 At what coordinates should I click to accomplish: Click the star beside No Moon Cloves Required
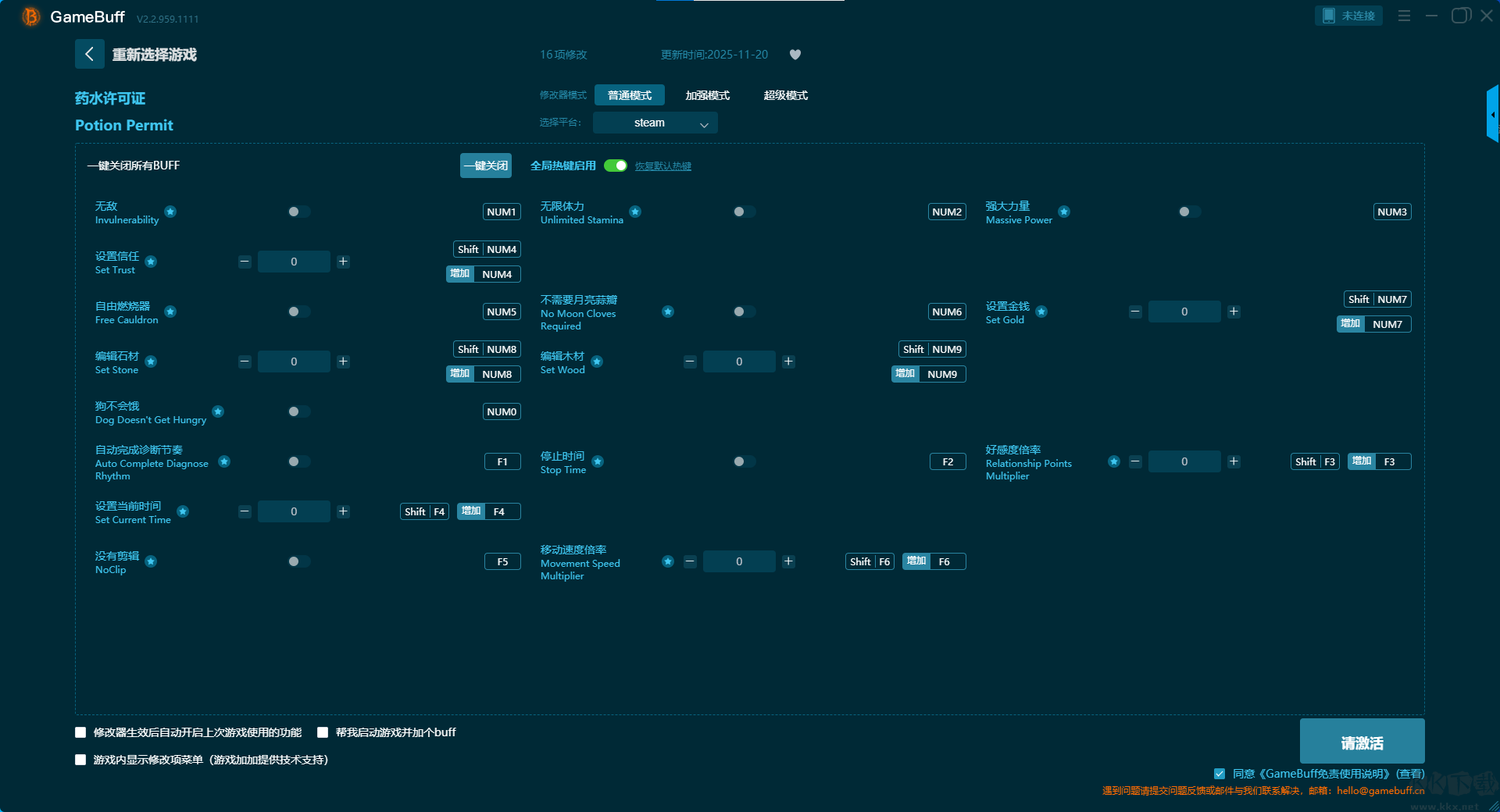(668, 312)
